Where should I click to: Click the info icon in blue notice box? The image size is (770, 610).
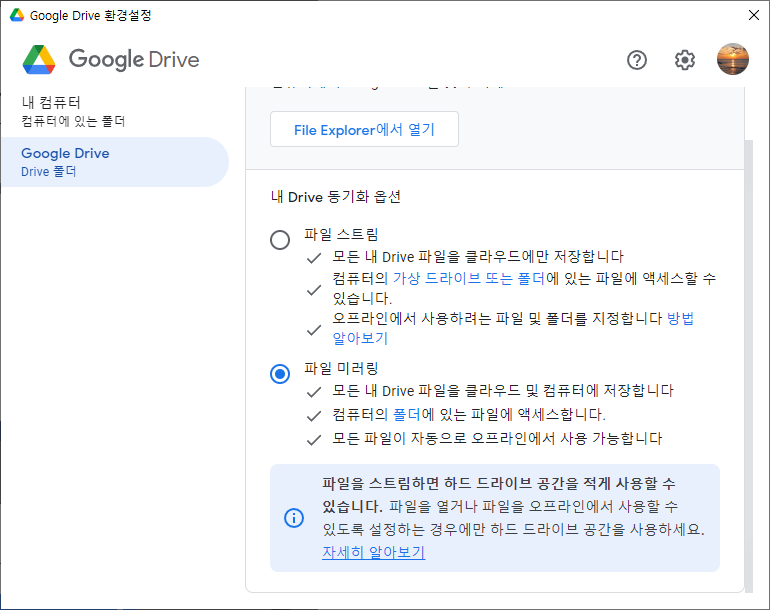(294, 518)
